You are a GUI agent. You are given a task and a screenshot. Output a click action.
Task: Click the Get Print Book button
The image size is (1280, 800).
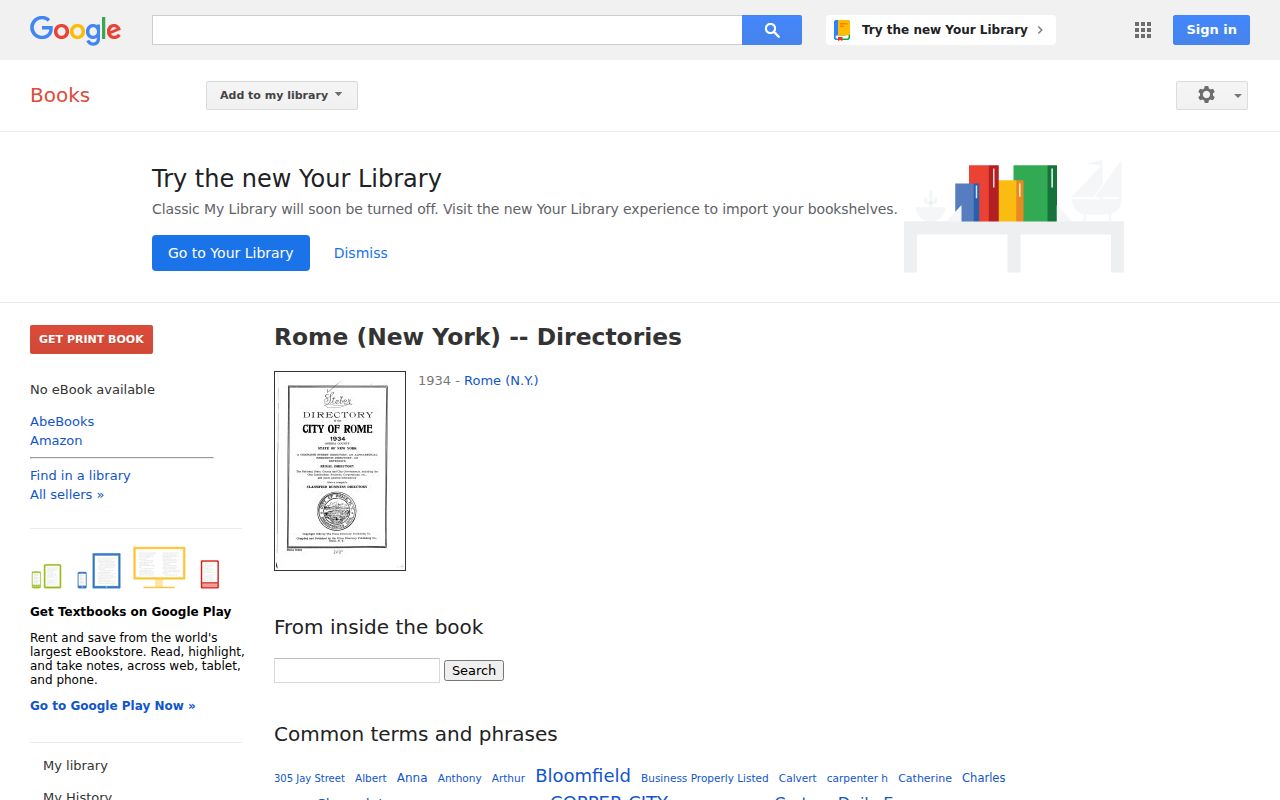coord(91,339)
